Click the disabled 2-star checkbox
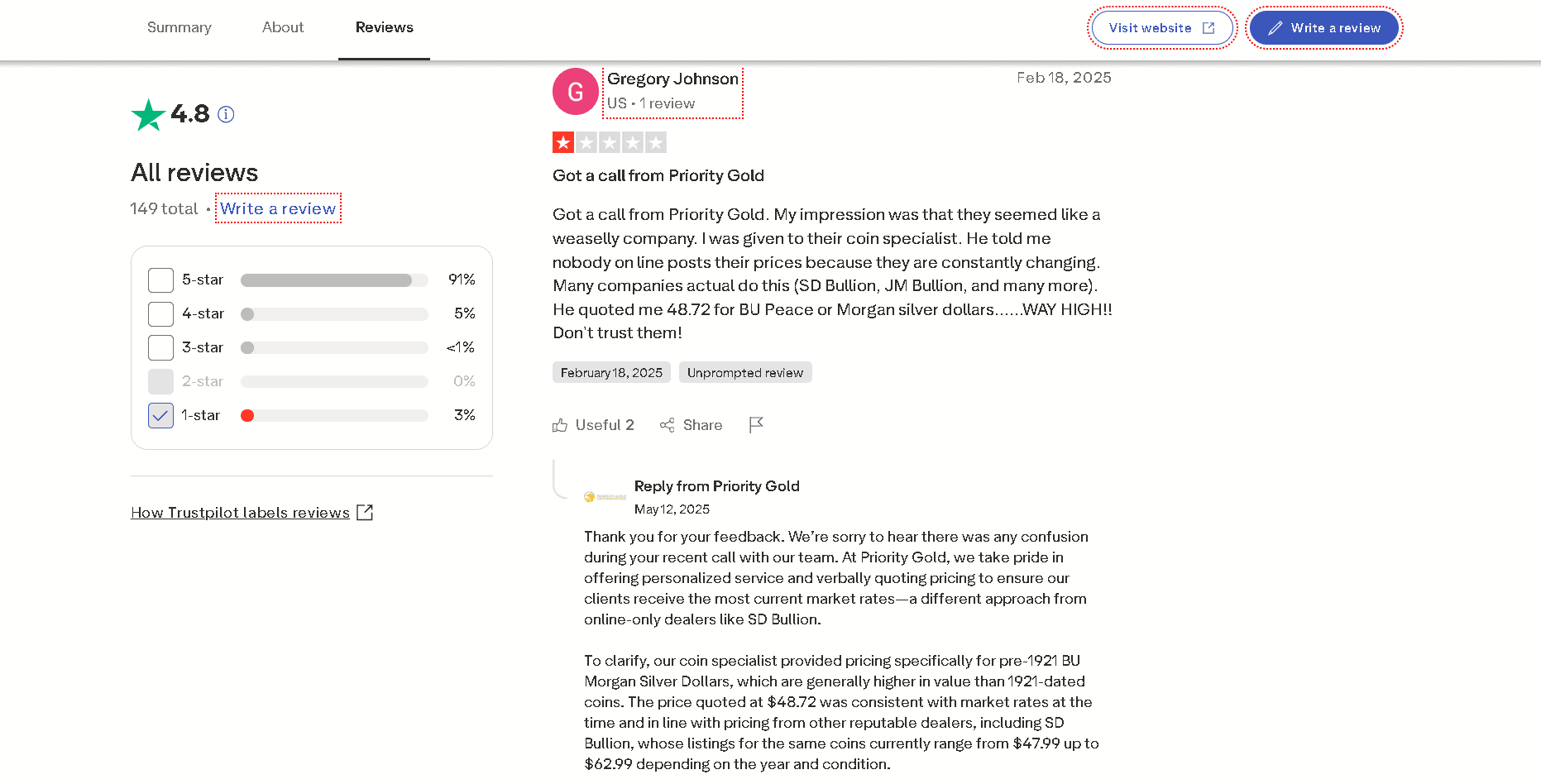Screen dimensions: 1541x784 click(160, 381)
